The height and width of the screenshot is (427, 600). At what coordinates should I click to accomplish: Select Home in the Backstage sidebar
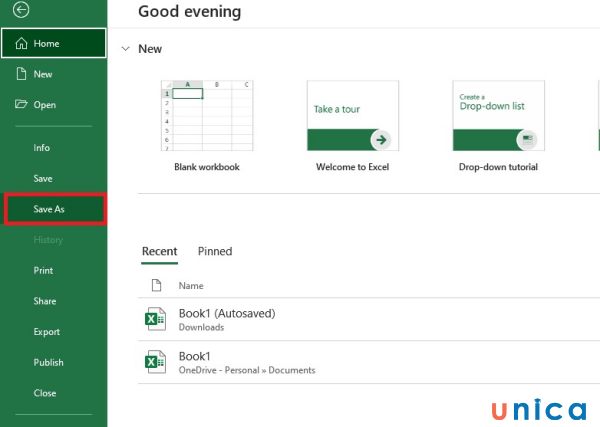click(54, 43)
